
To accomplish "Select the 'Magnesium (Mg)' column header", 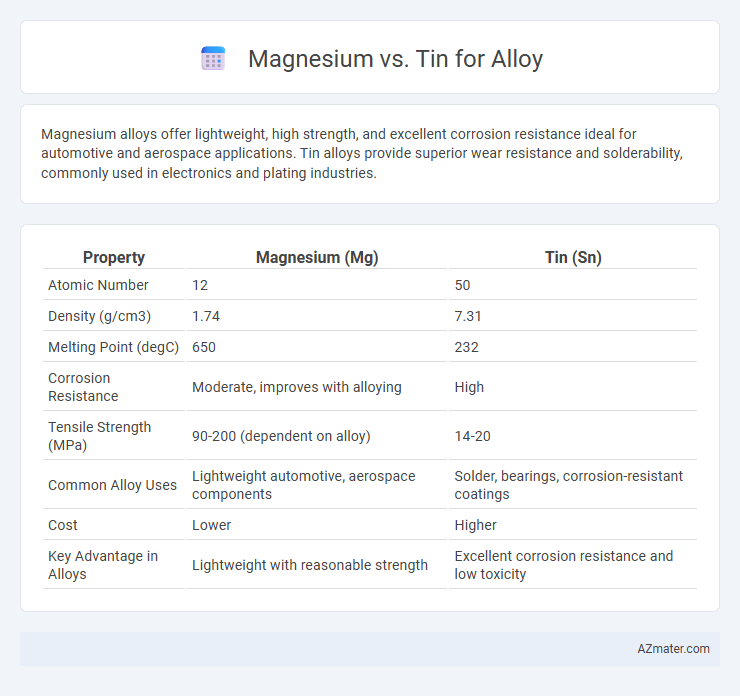I will [x=317, y=257].
